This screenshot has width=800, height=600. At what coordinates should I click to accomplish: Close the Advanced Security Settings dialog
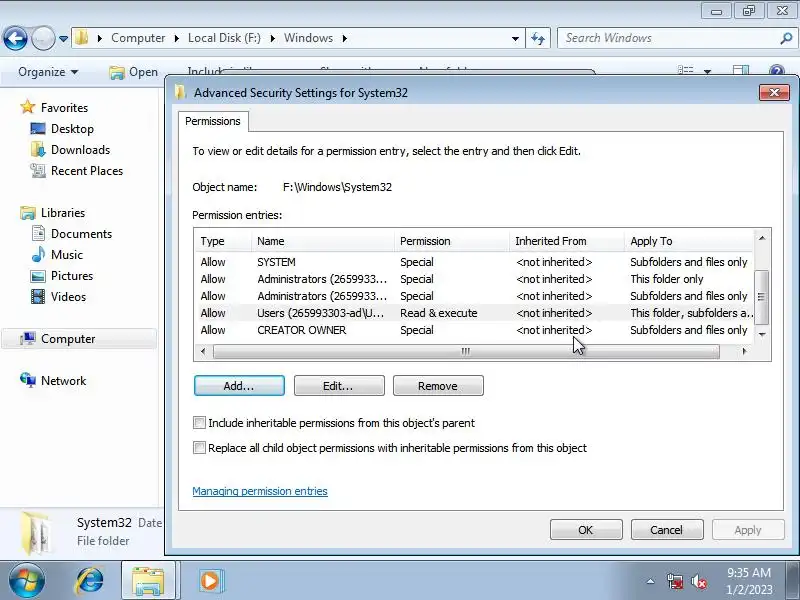coord(774,92)
